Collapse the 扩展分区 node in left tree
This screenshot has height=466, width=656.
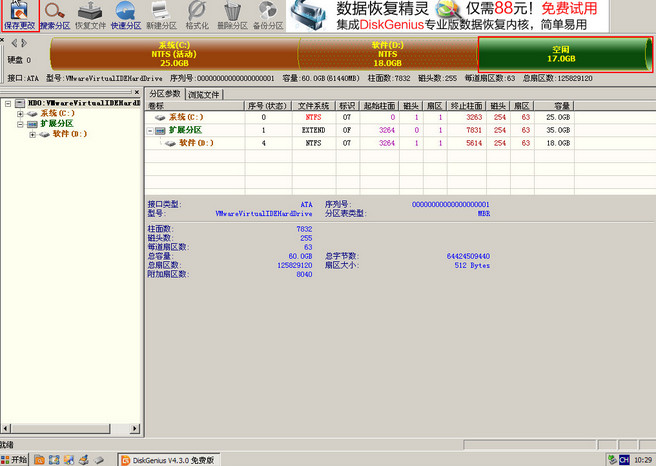21,123
